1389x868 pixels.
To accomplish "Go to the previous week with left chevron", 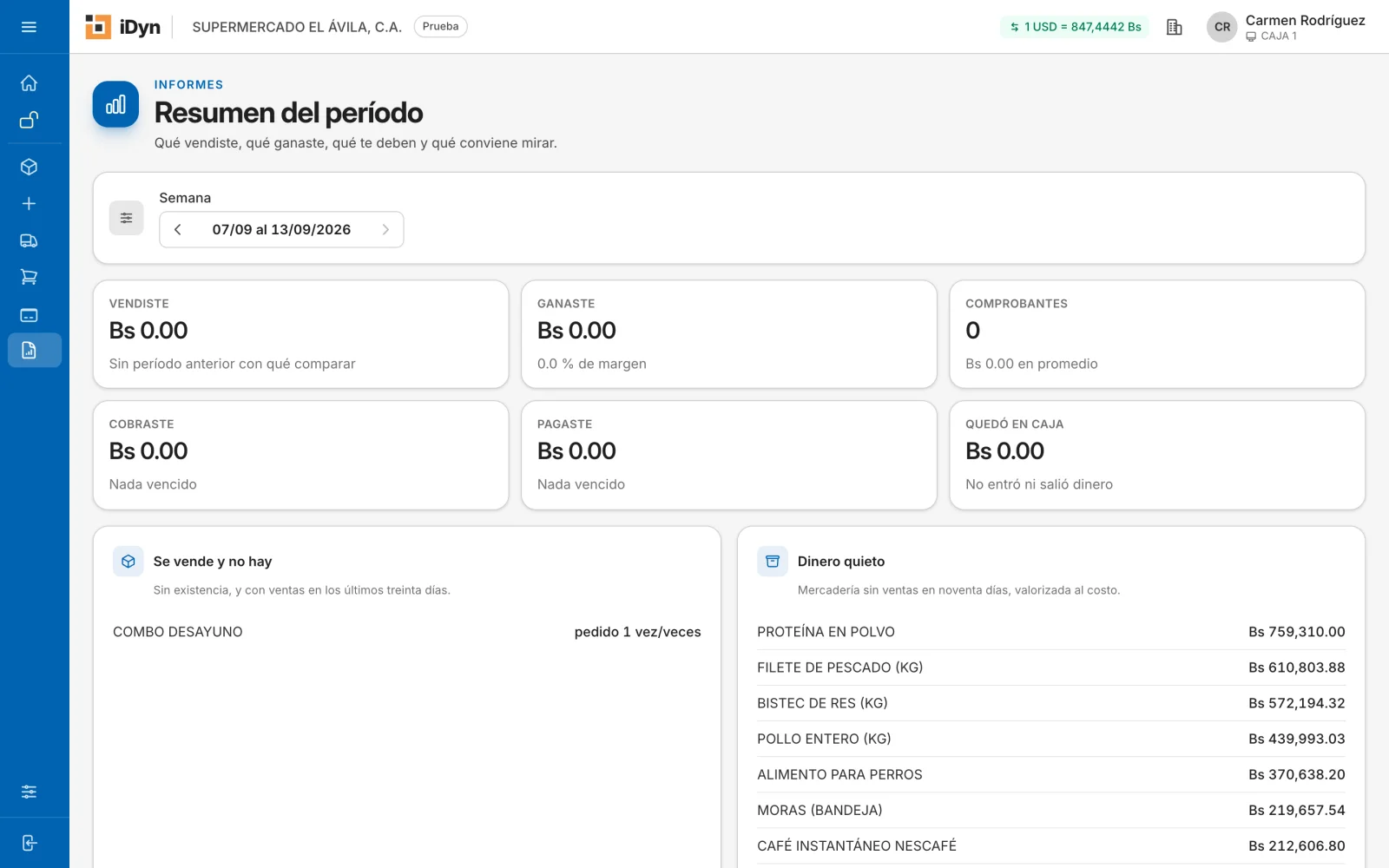I will 178,229.
